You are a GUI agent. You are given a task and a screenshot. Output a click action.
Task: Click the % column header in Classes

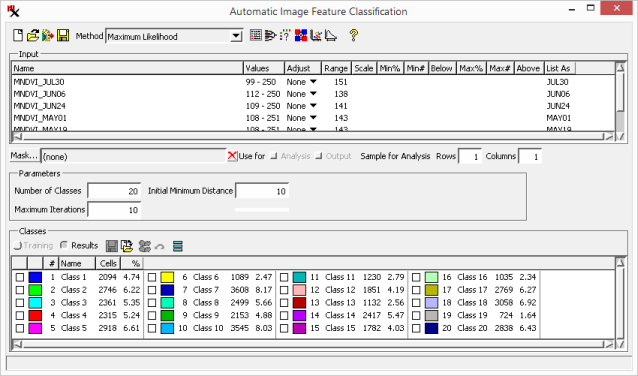click(x=131, y=264)
